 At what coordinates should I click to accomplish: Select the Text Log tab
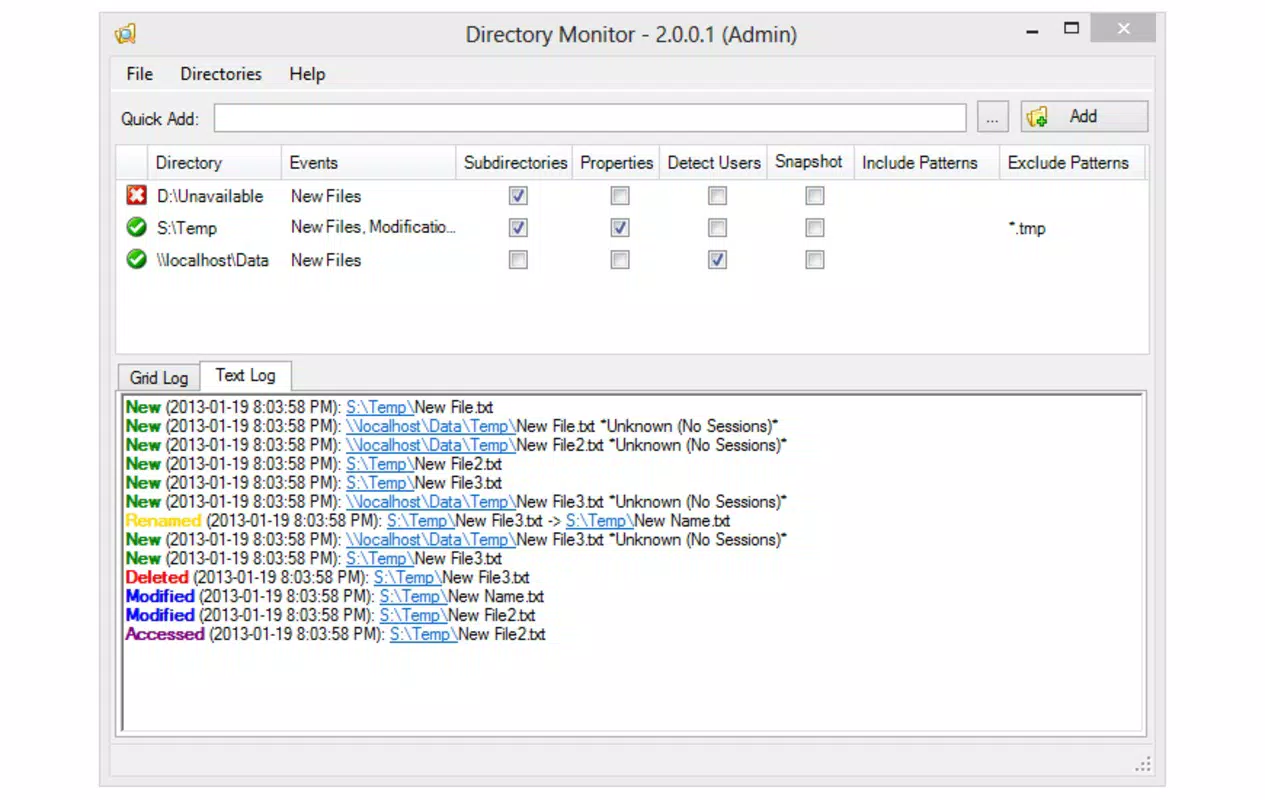(x=245, y=376)
